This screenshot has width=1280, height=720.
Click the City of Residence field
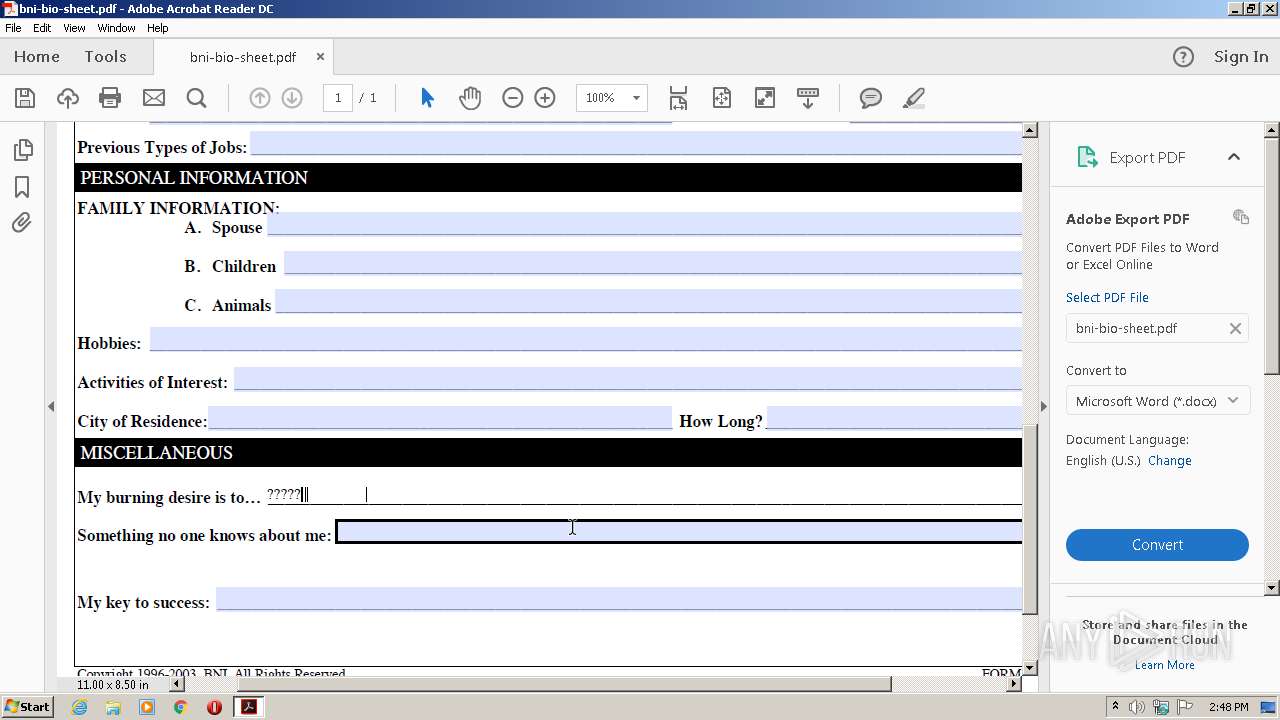coord(440,418)
